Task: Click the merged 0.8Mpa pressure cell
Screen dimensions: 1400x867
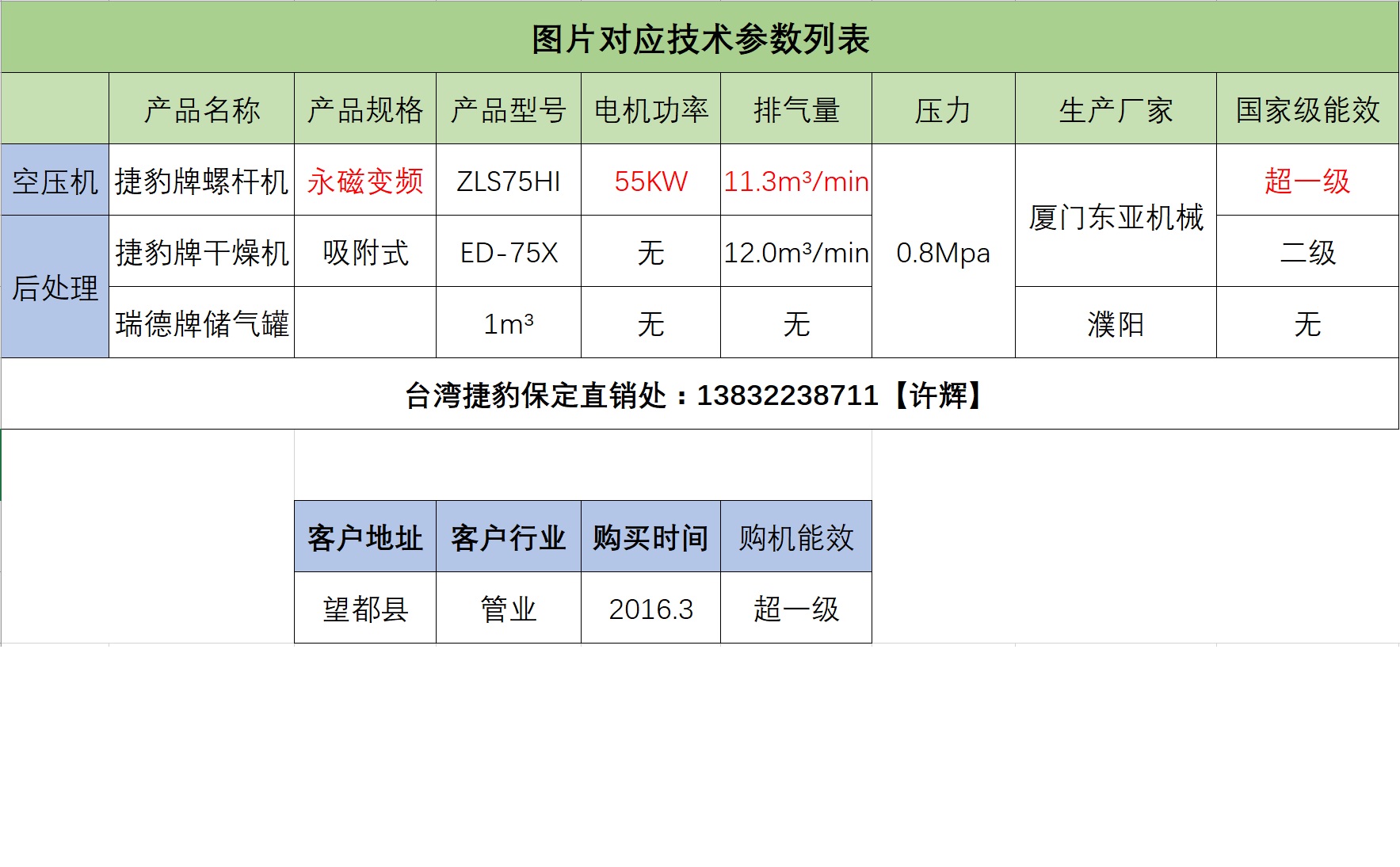Action: tap(943, 252)
